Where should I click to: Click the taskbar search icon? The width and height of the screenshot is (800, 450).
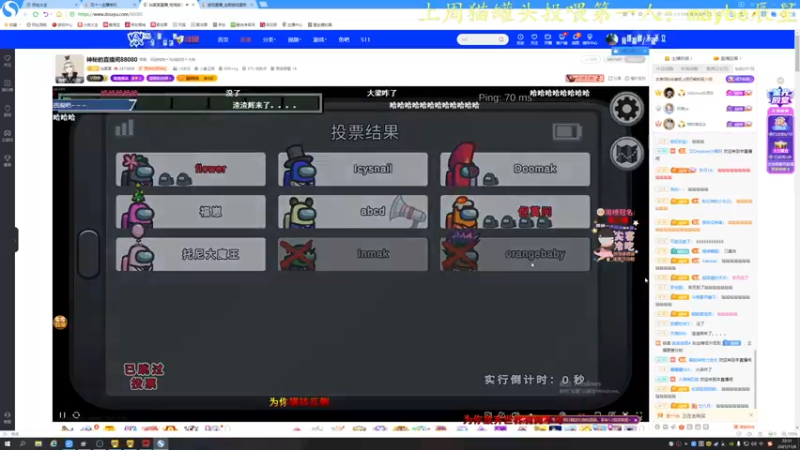click(22, 444)
